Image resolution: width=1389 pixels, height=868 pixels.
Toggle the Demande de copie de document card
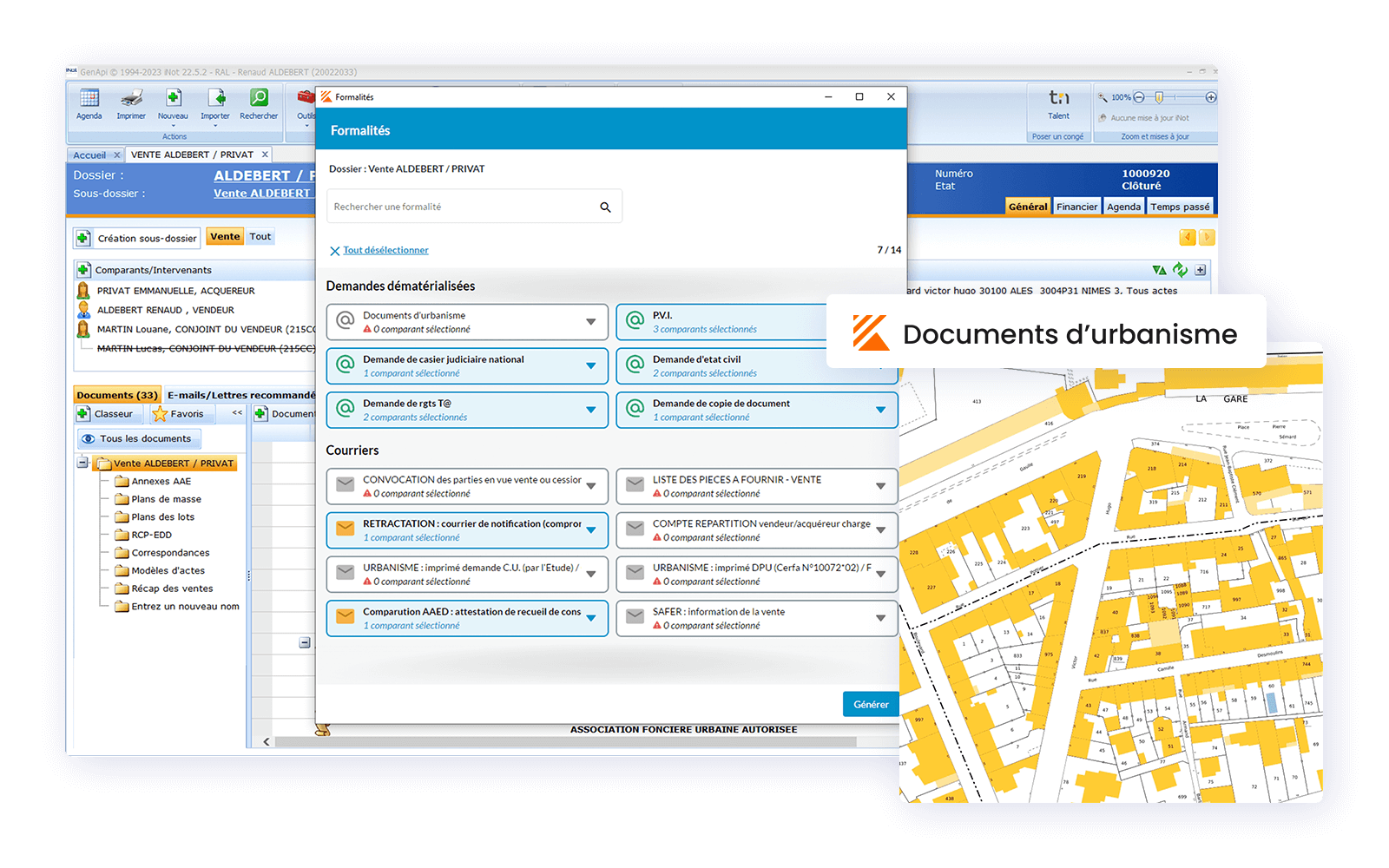tap(757, 410)
